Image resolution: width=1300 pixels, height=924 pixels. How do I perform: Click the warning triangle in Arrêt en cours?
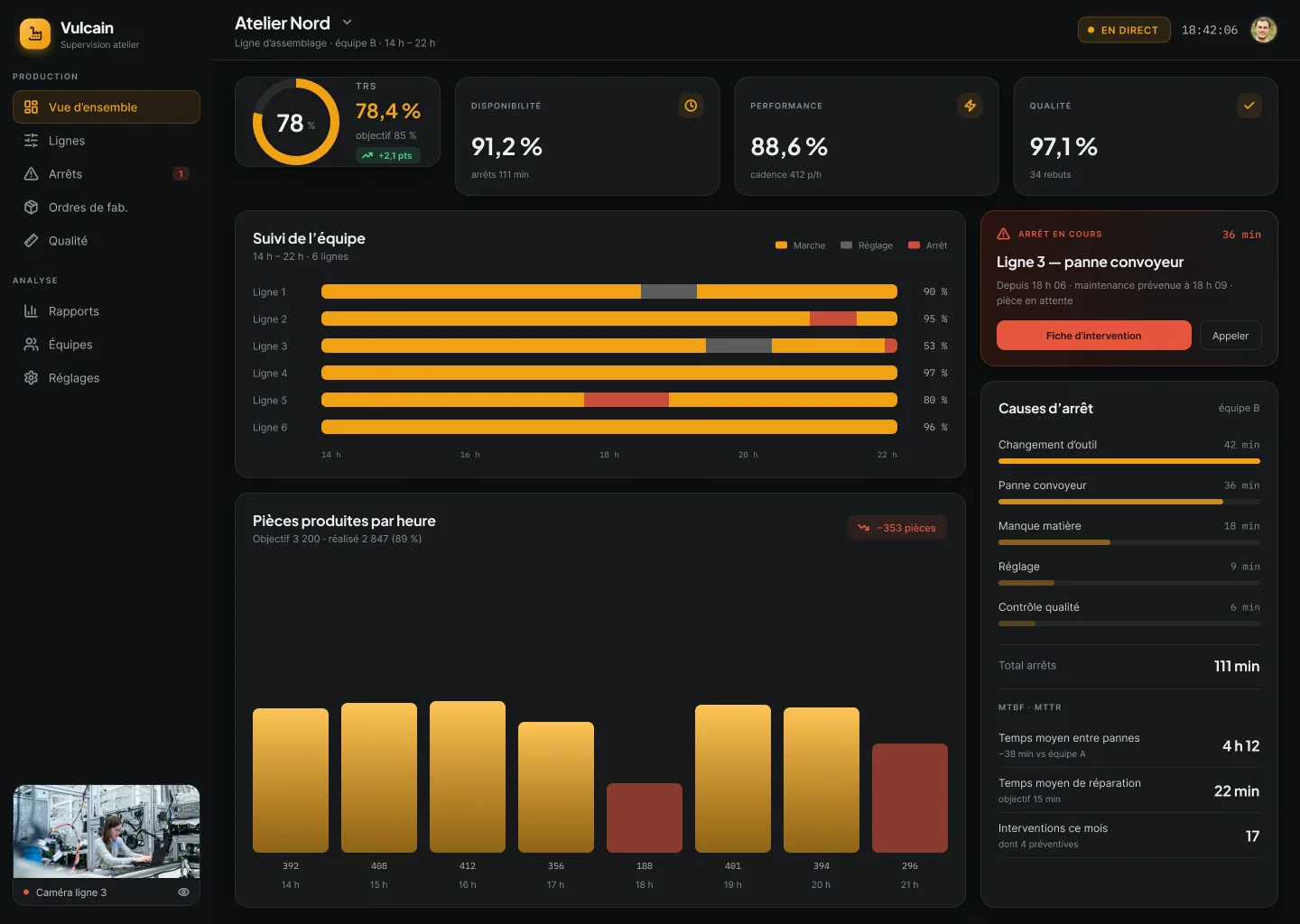click(x=1003, y=234)
